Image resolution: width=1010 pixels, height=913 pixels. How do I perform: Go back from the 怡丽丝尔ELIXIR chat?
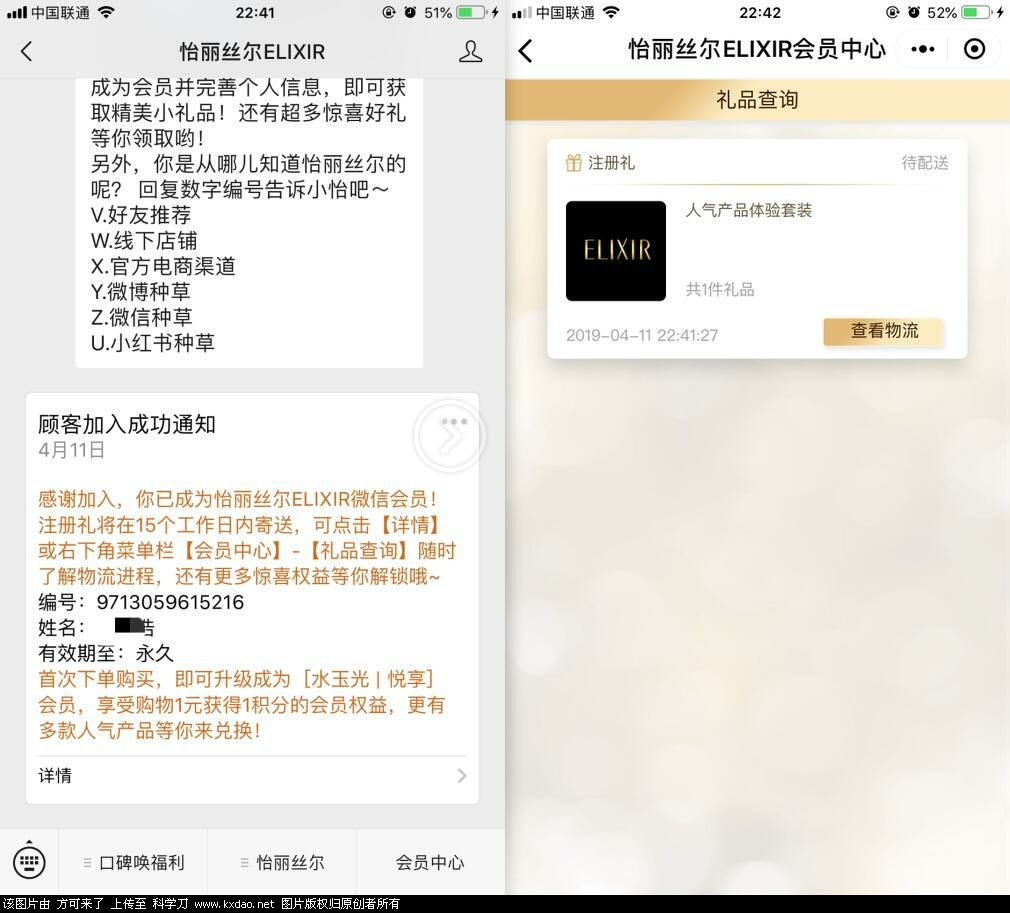click(x=26, y=52)
